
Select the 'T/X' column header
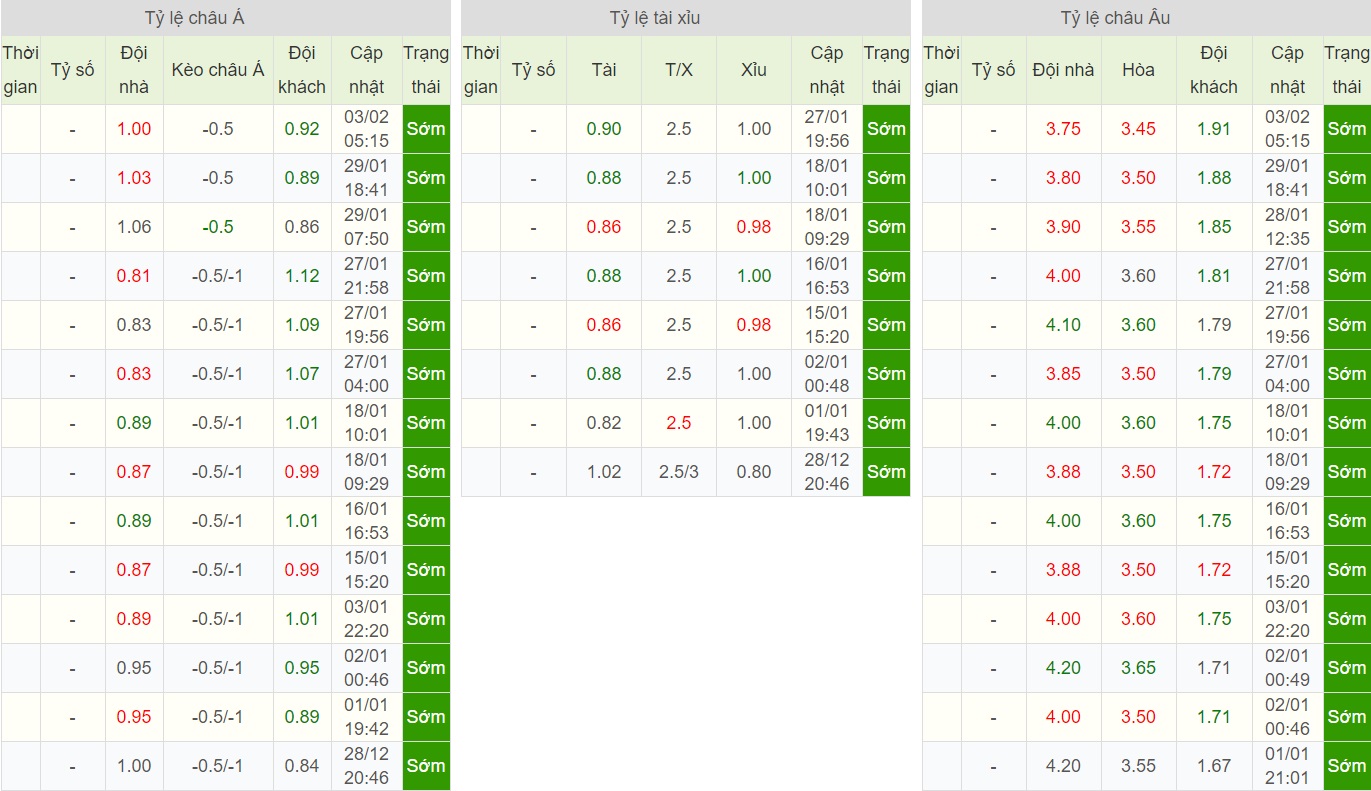click(679, 70)
